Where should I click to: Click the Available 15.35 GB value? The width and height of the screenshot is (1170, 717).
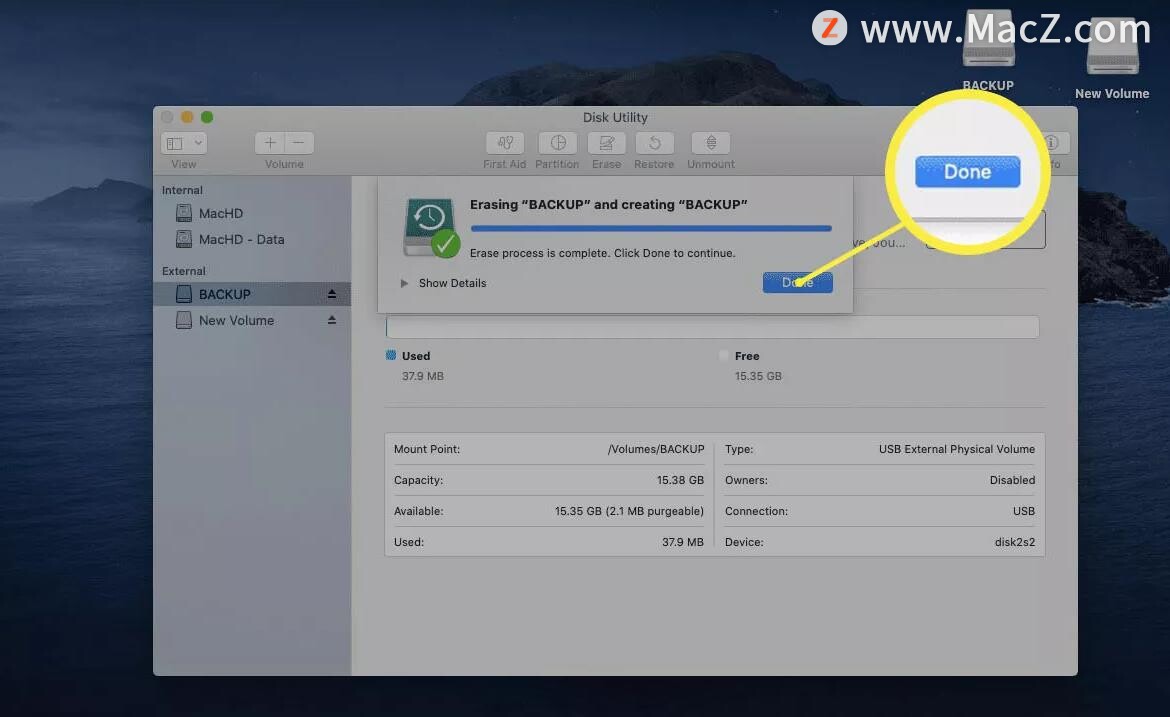click(629, 511)
